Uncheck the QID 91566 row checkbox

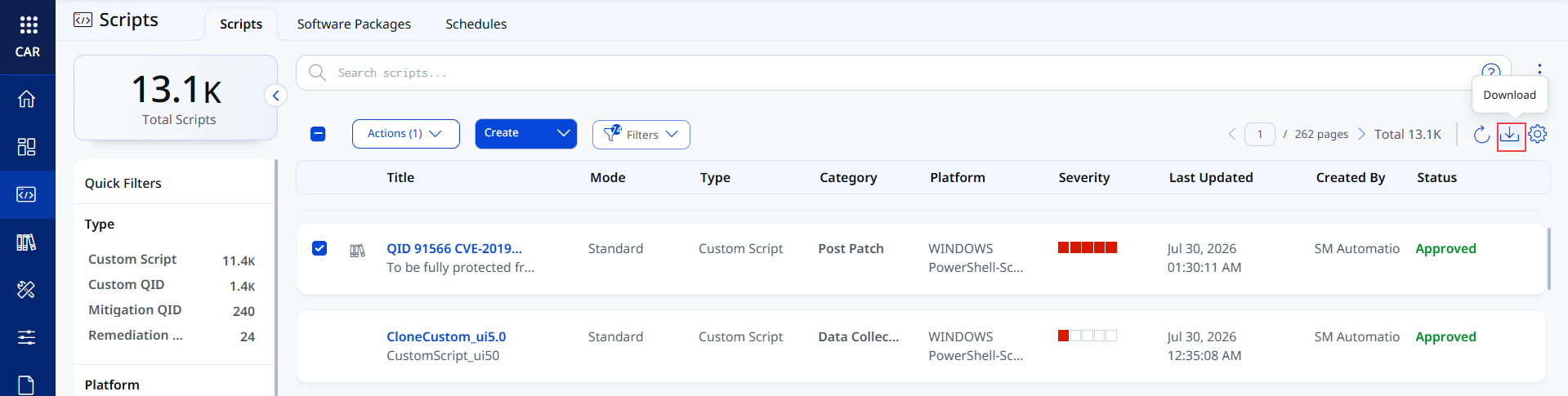click(x=319, y=248)
